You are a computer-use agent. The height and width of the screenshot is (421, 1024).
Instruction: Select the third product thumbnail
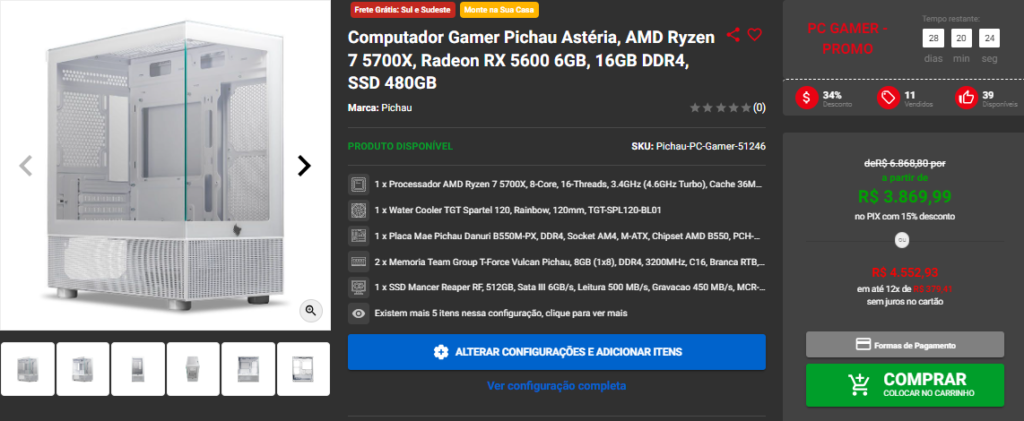pyautogui.click(x=138, y=369)
